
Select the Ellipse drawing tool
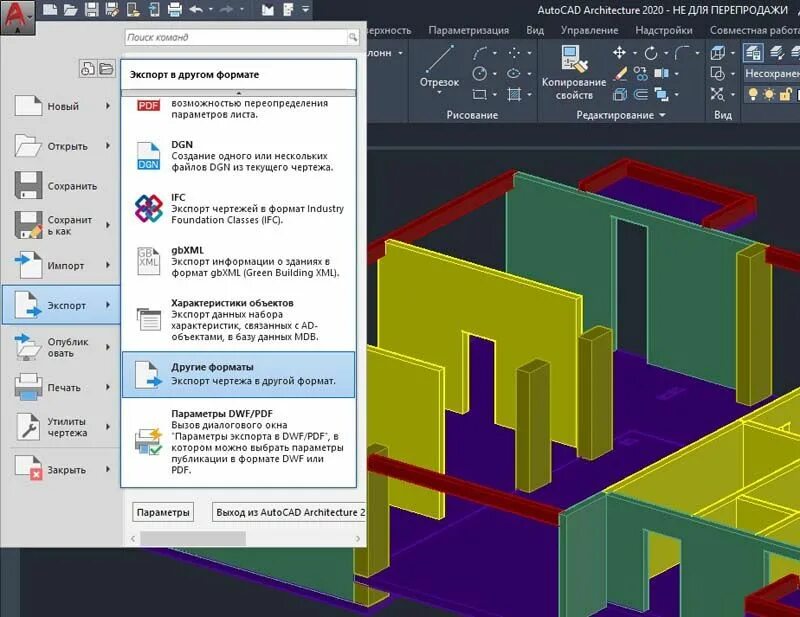click(513, 73)
